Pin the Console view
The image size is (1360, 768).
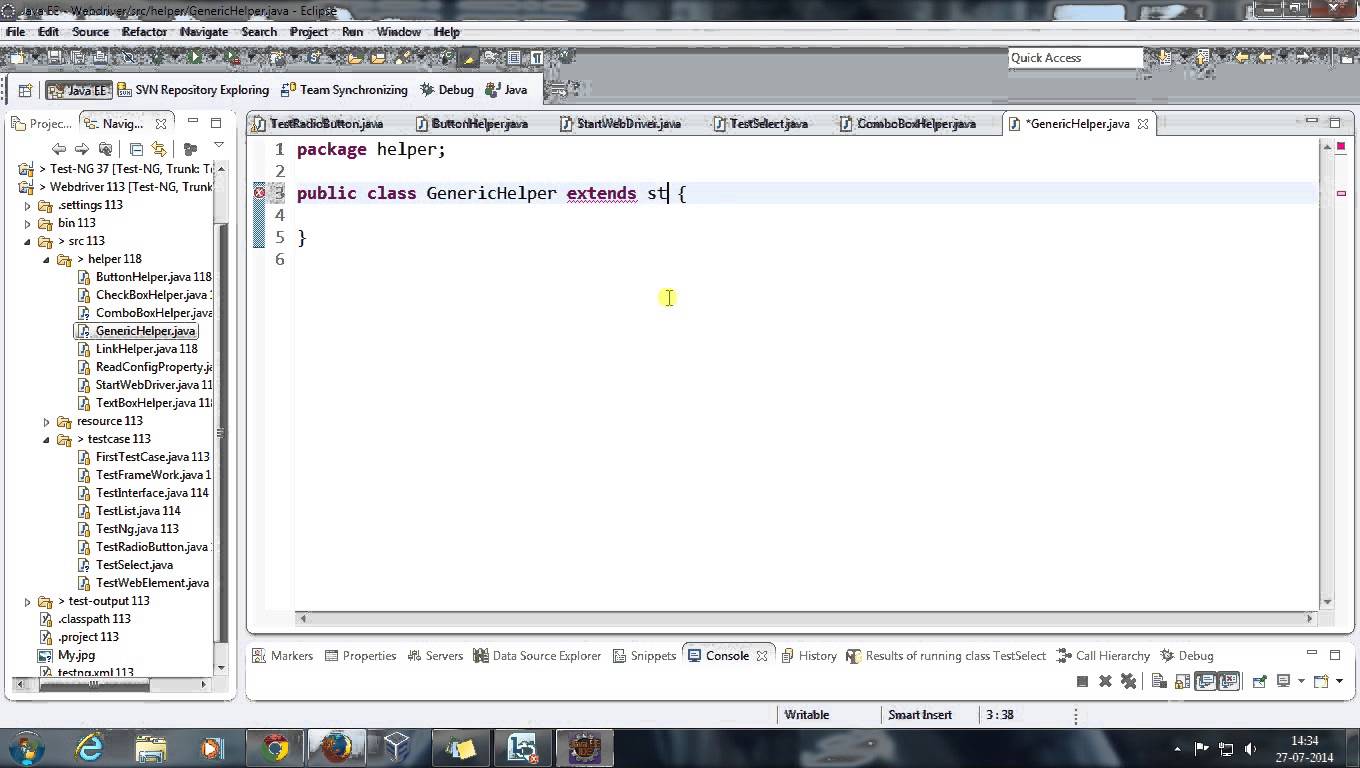click(1260, 680)
